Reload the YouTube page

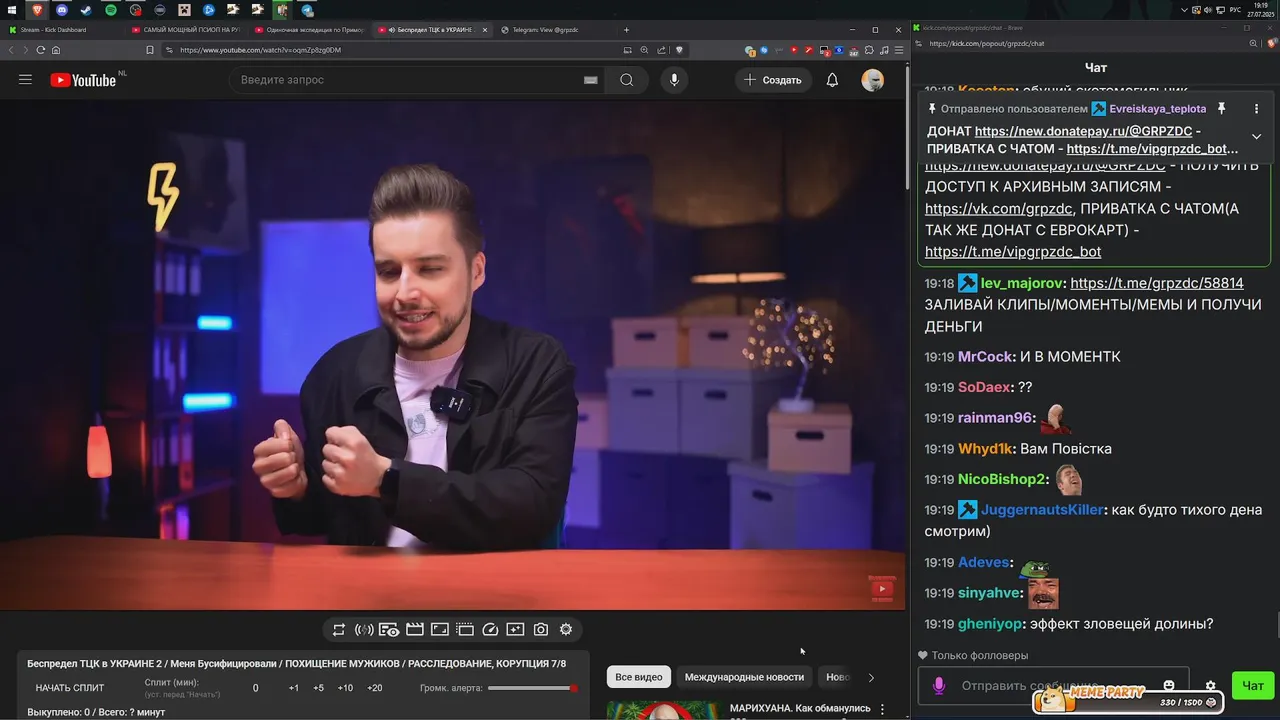[x=41, y=50]
